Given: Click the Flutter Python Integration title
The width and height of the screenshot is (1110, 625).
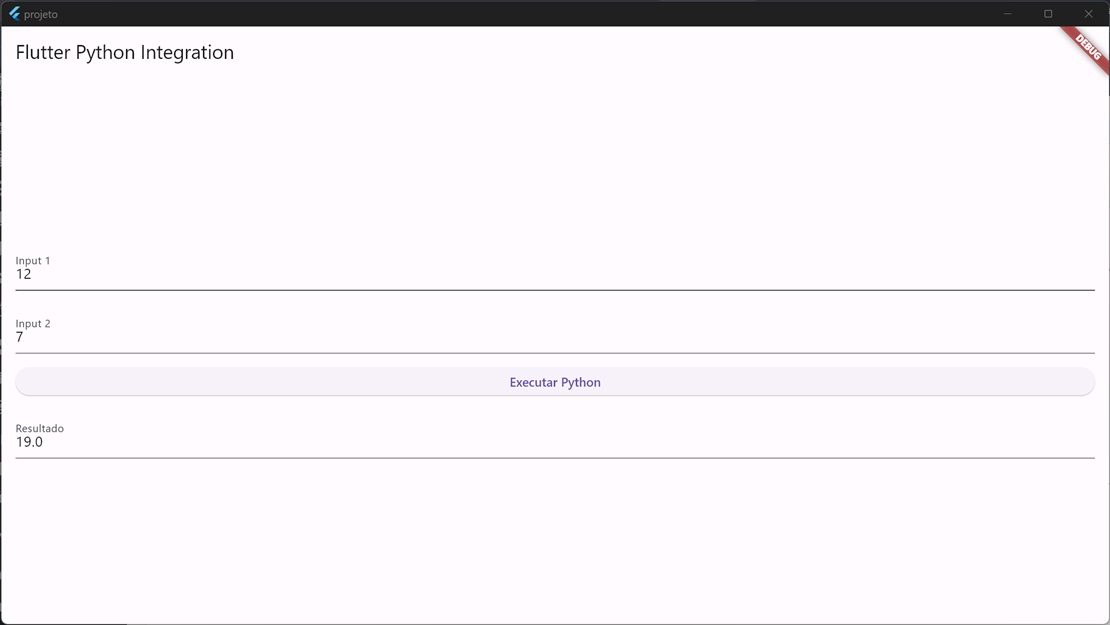Looking at the screenshot, I should click(125, 52).
